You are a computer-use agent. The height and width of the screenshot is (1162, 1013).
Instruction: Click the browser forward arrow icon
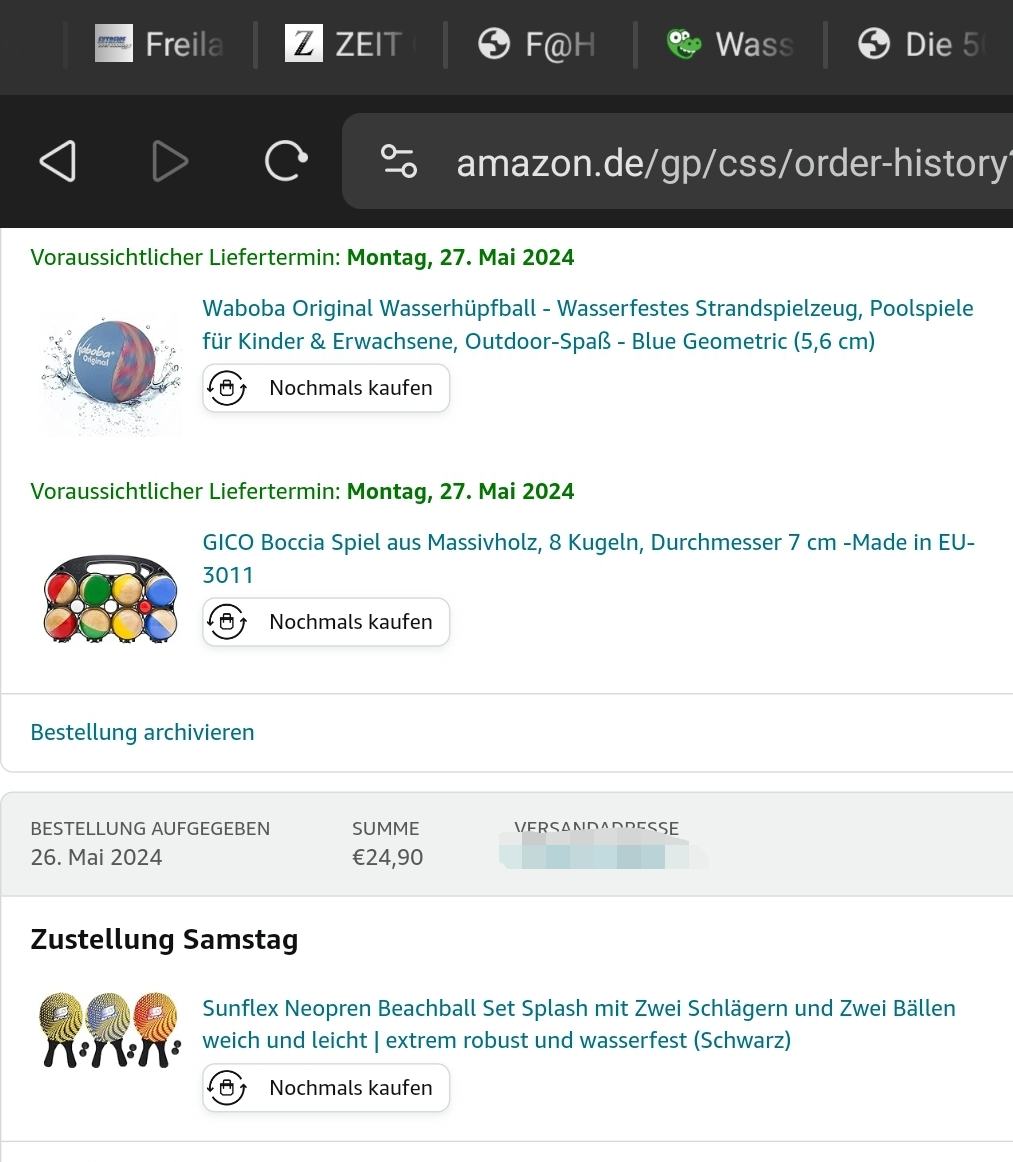(170, 161)
